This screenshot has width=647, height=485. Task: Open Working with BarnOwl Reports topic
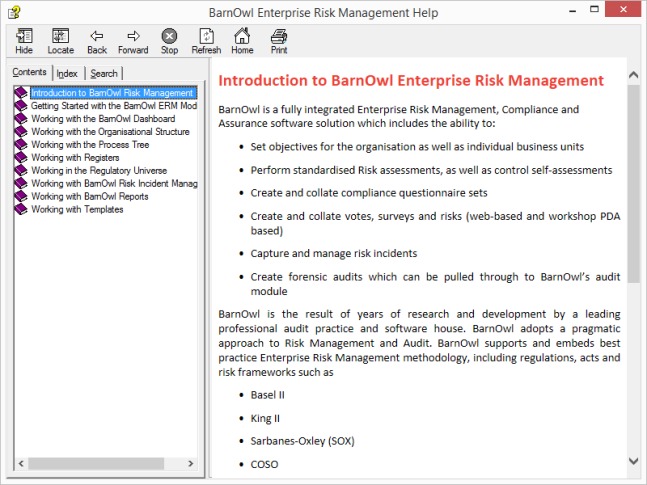[90, 196]
